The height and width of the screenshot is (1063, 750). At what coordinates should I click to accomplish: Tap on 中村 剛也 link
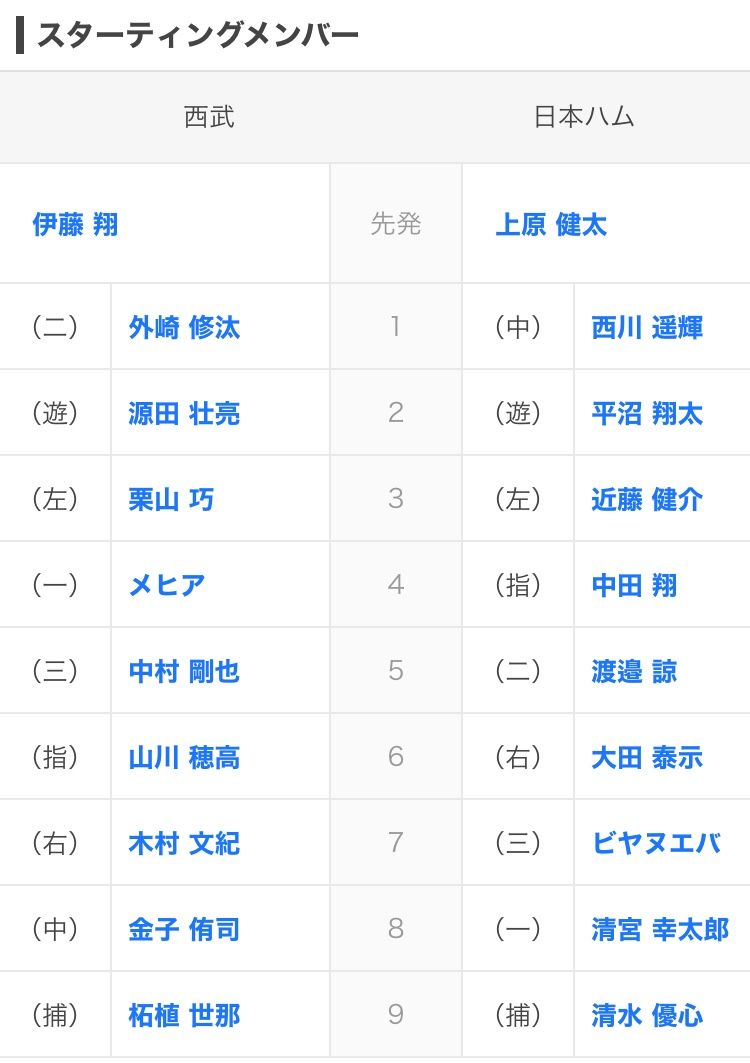click(184, 672)
